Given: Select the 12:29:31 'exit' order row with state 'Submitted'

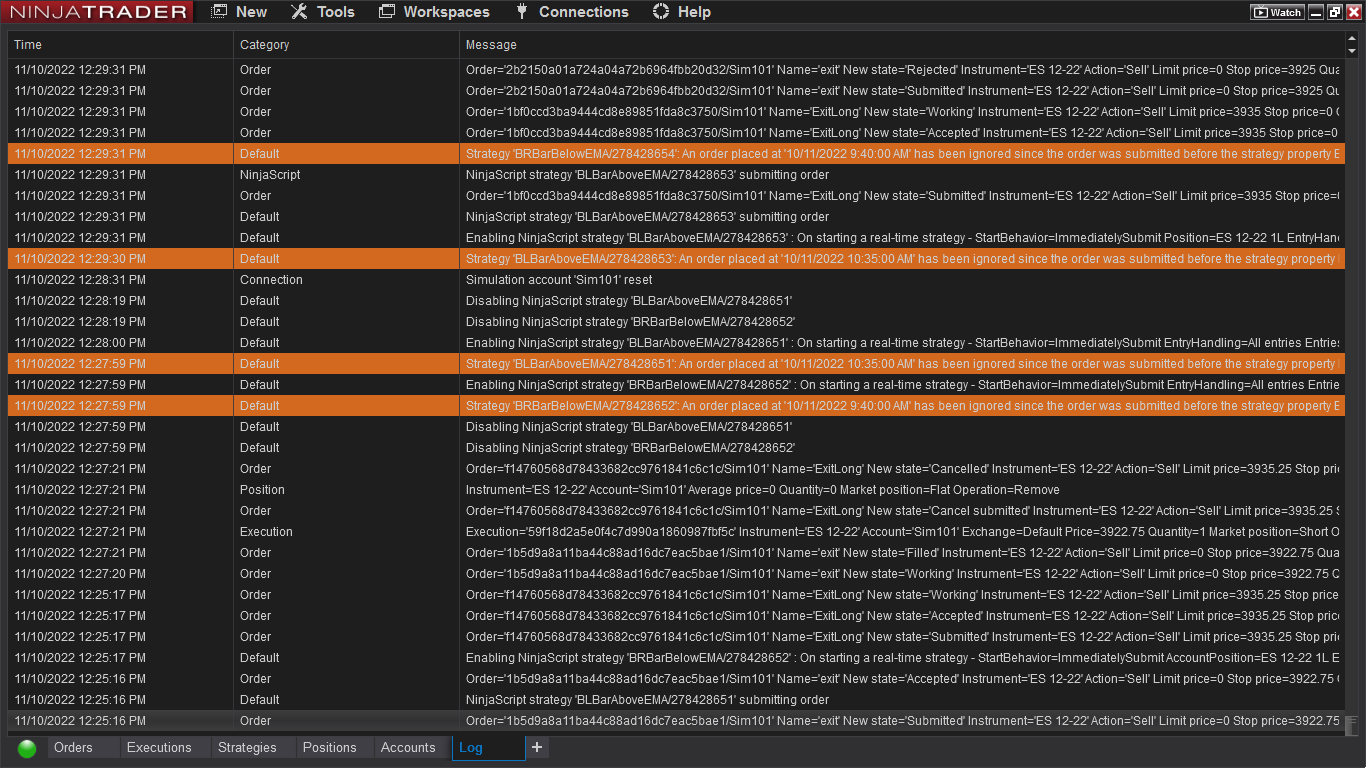Looking at the screenshot, I should [676, 91].
